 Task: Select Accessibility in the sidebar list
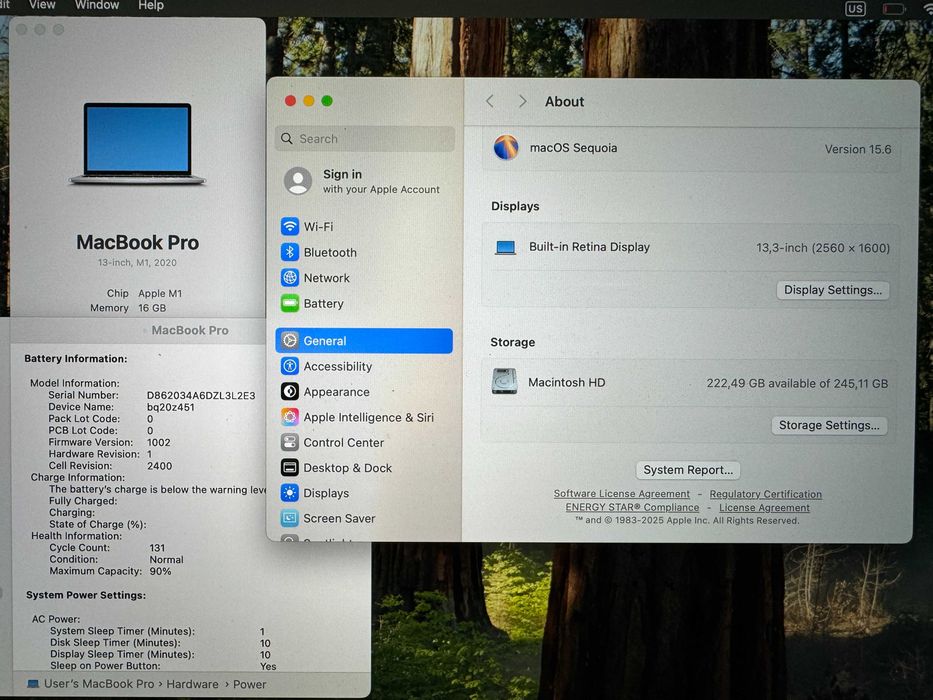coord(364,366)
